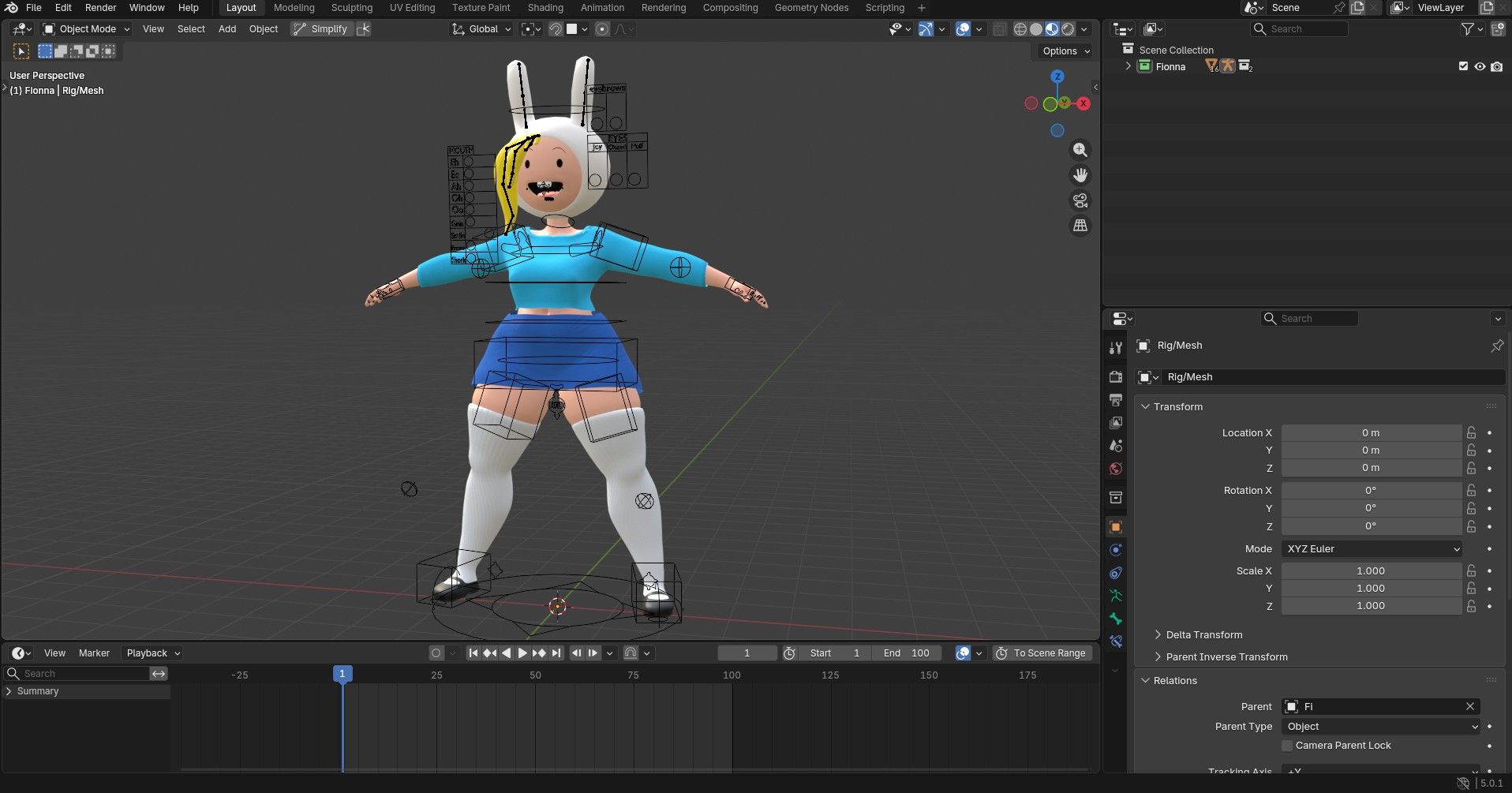Viewport: 1512px width, 793px height.
Task: Toggle camera view with the camera icon
Action: point(1080,200)
